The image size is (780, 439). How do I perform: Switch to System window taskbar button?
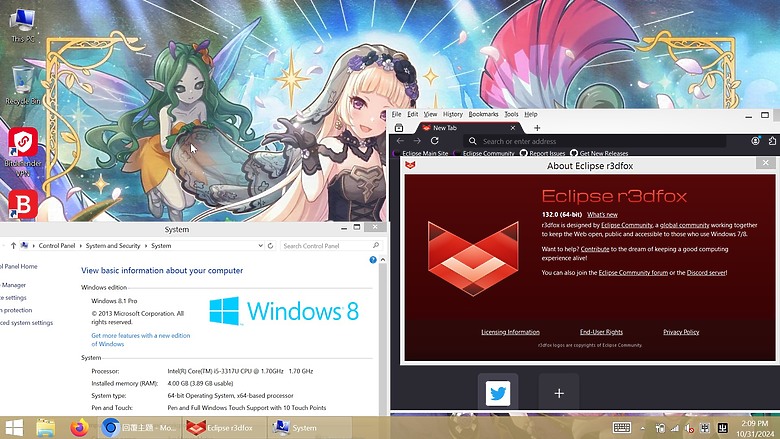pos(309,428)
